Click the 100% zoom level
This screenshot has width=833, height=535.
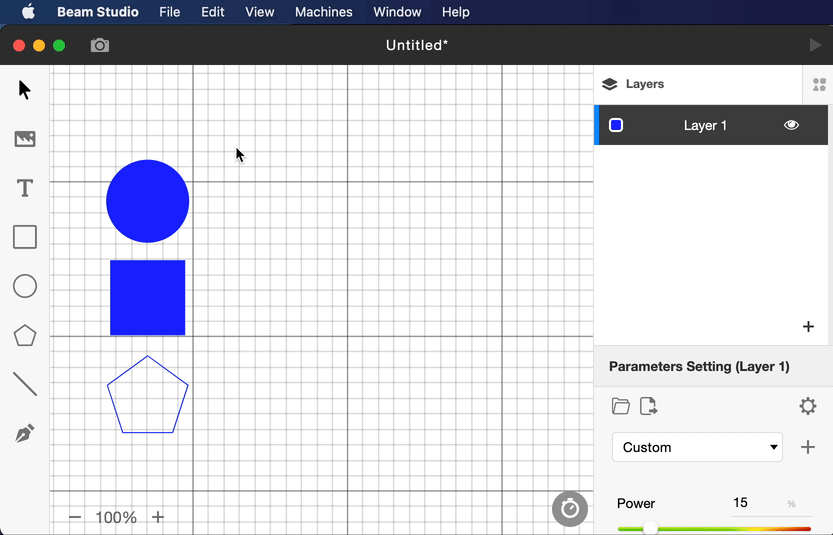[x=116, y=517]
